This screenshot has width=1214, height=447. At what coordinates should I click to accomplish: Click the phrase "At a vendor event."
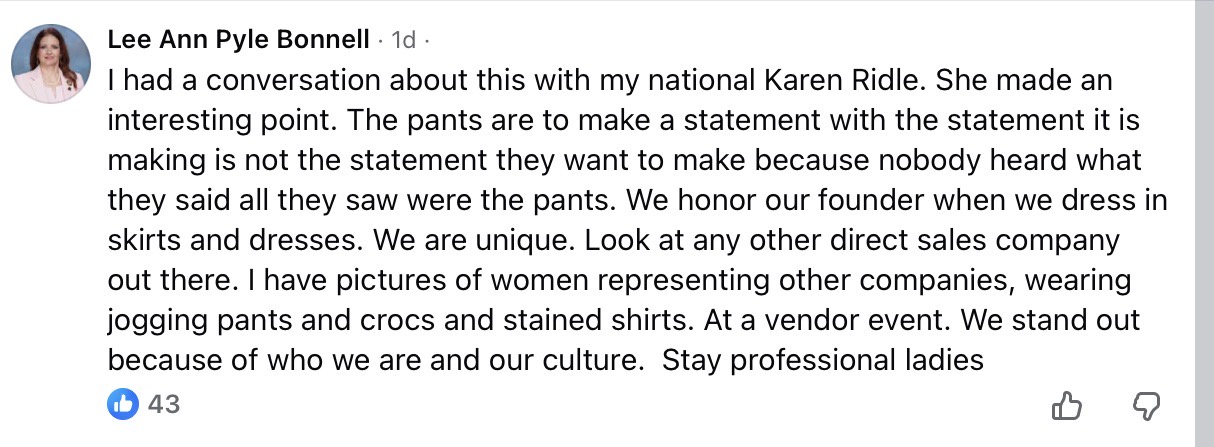[x=792, y=321]
